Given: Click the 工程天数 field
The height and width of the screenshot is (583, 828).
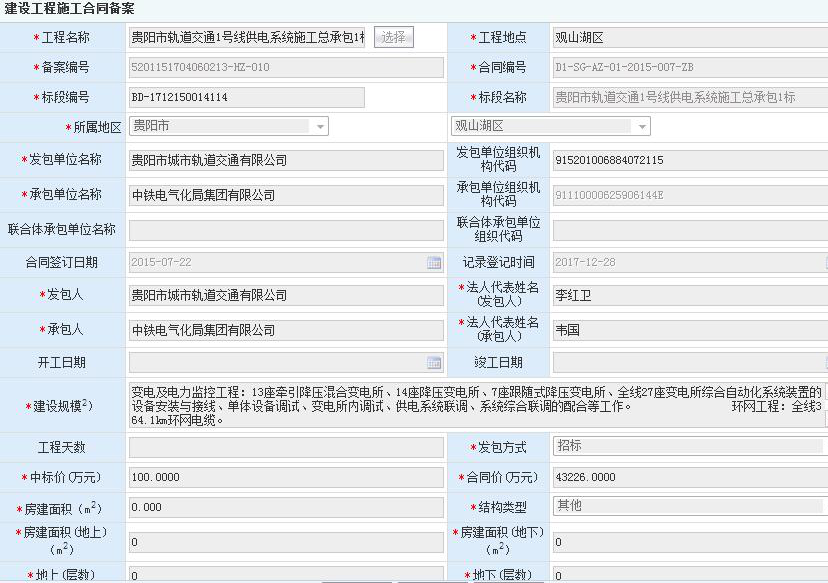Looking at the screenshot, I should click(x=285, y=447).
